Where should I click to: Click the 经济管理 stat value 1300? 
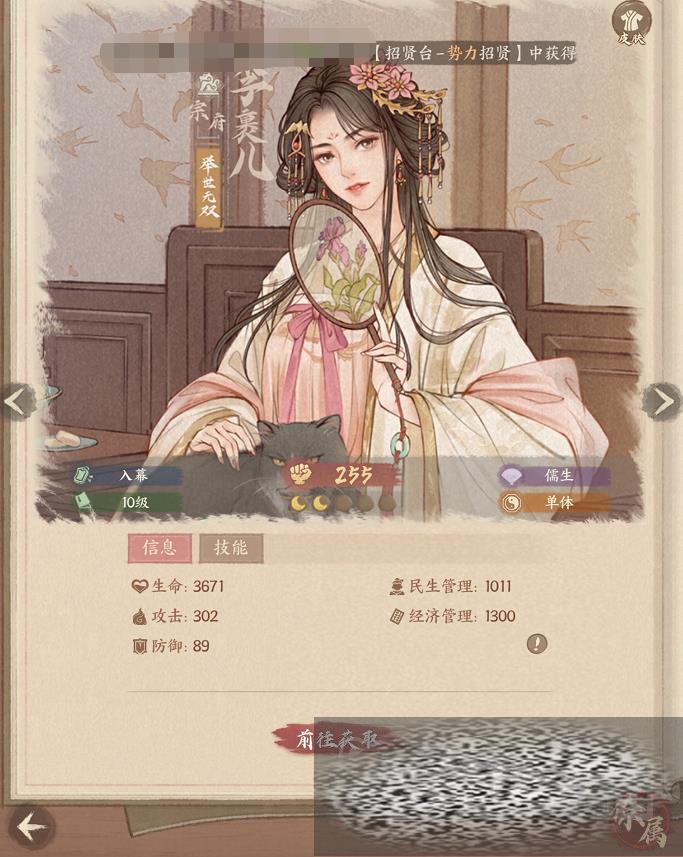[500, 617]
